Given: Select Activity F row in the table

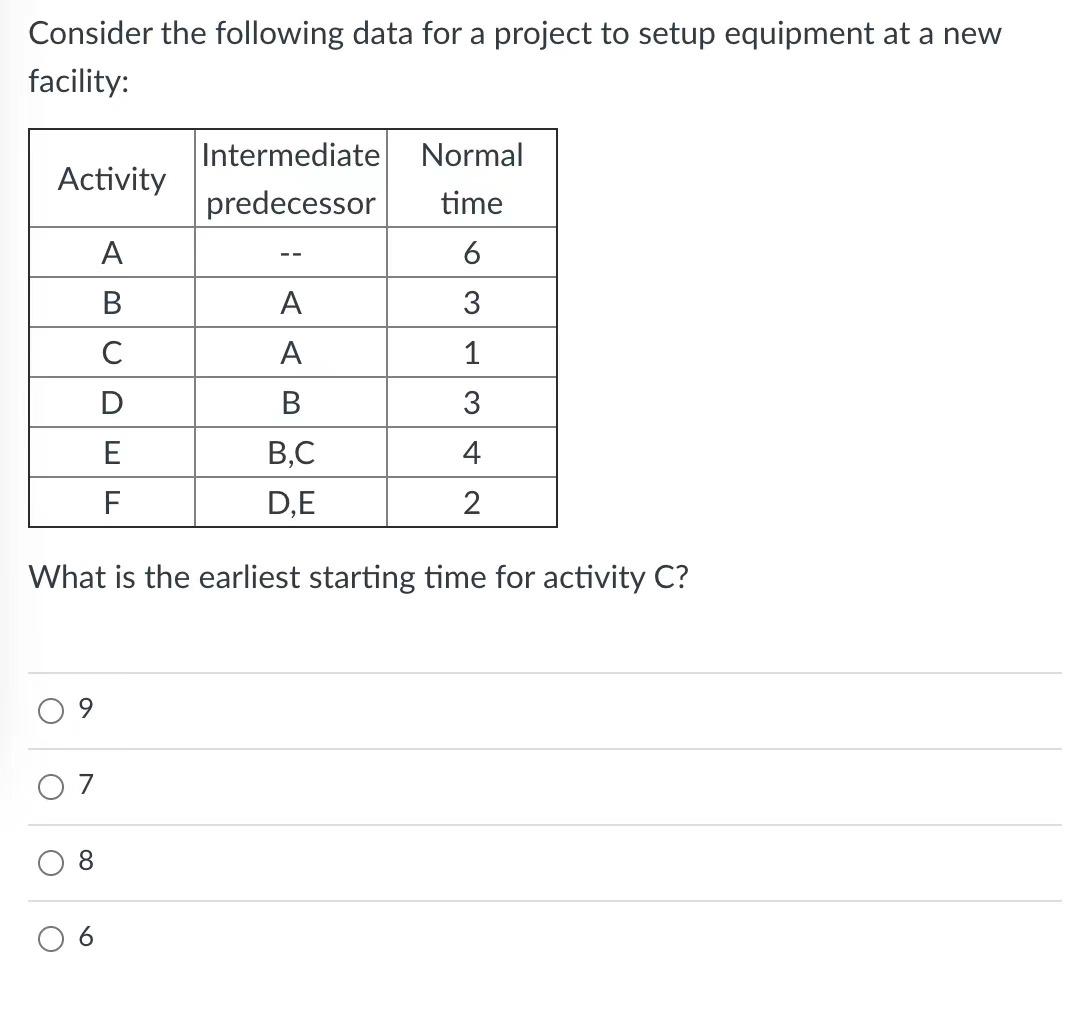Looking at the screenshot, I should [111, 502].
